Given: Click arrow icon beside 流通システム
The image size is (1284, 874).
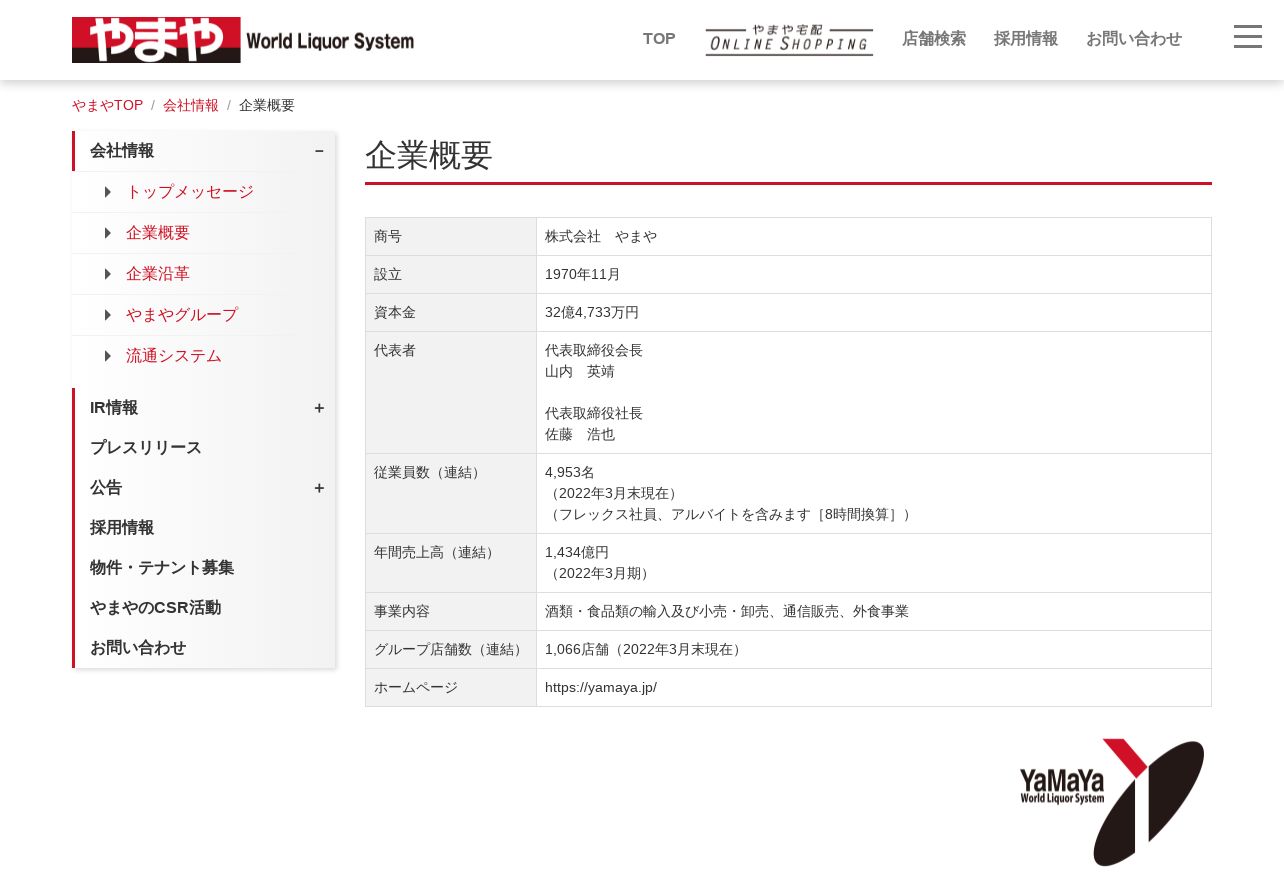Looking at the screenshot, I should 108,356.
